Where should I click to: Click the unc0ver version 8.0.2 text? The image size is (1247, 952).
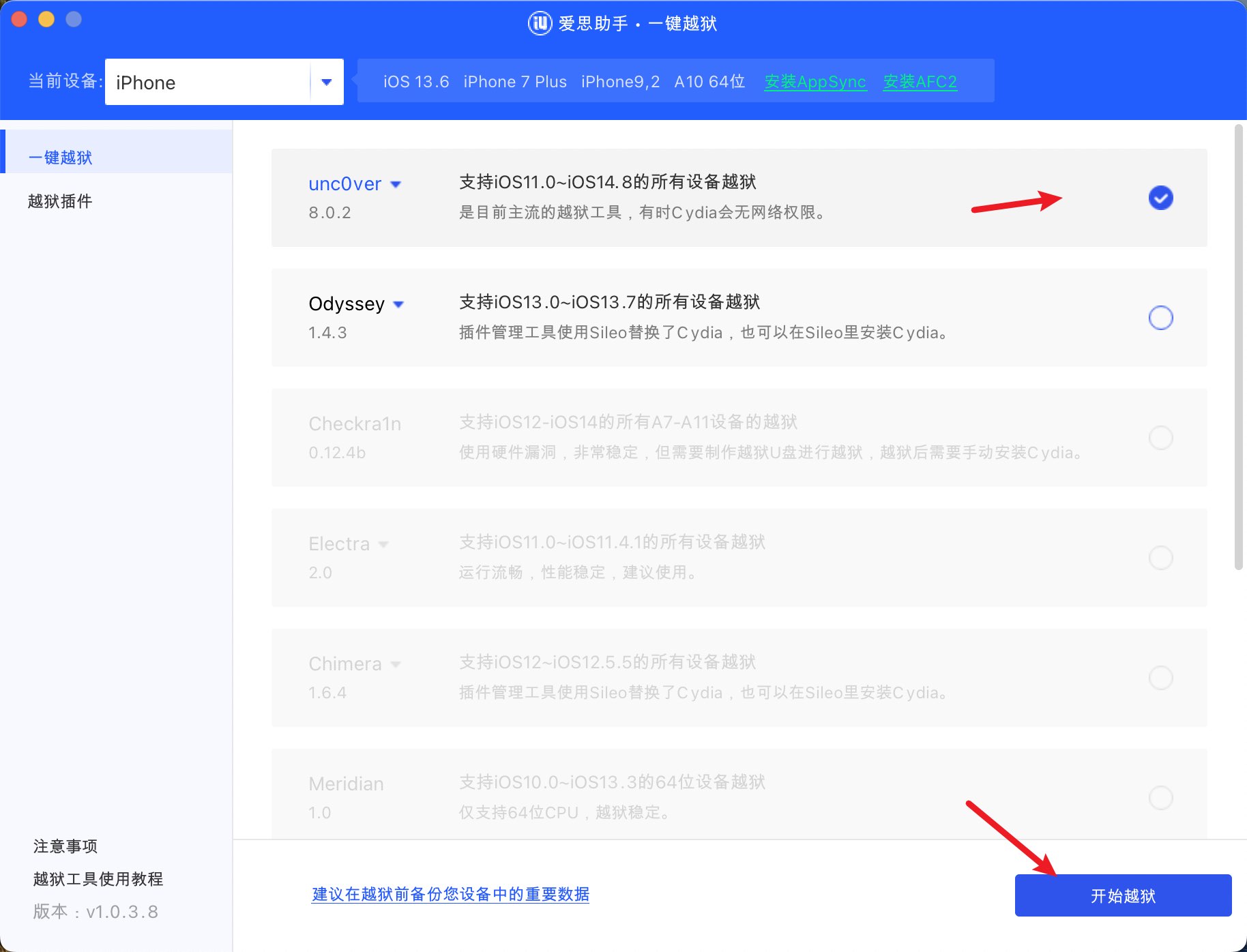click(329, 213)
